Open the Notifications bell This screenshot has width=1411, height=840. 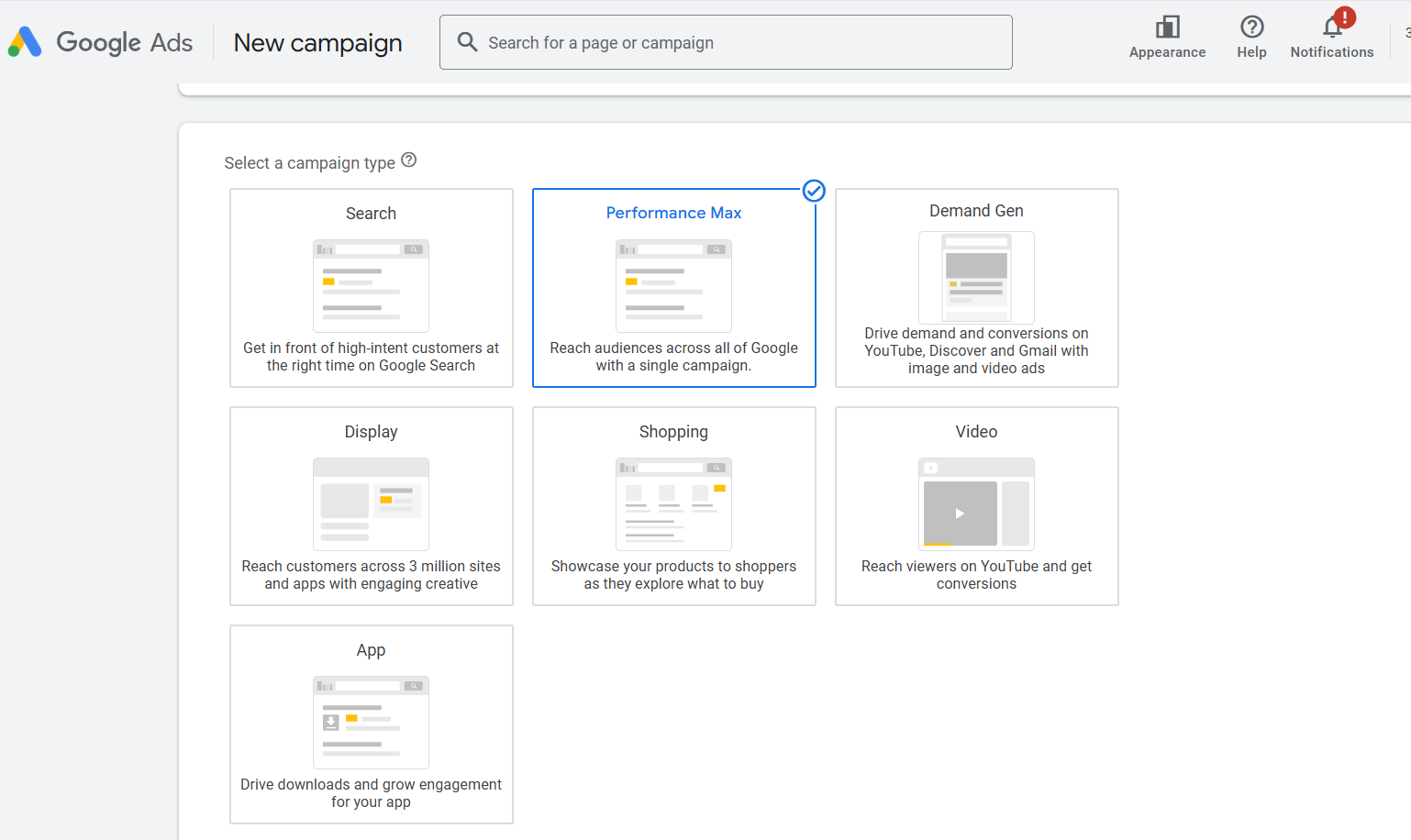(1332, 28)
